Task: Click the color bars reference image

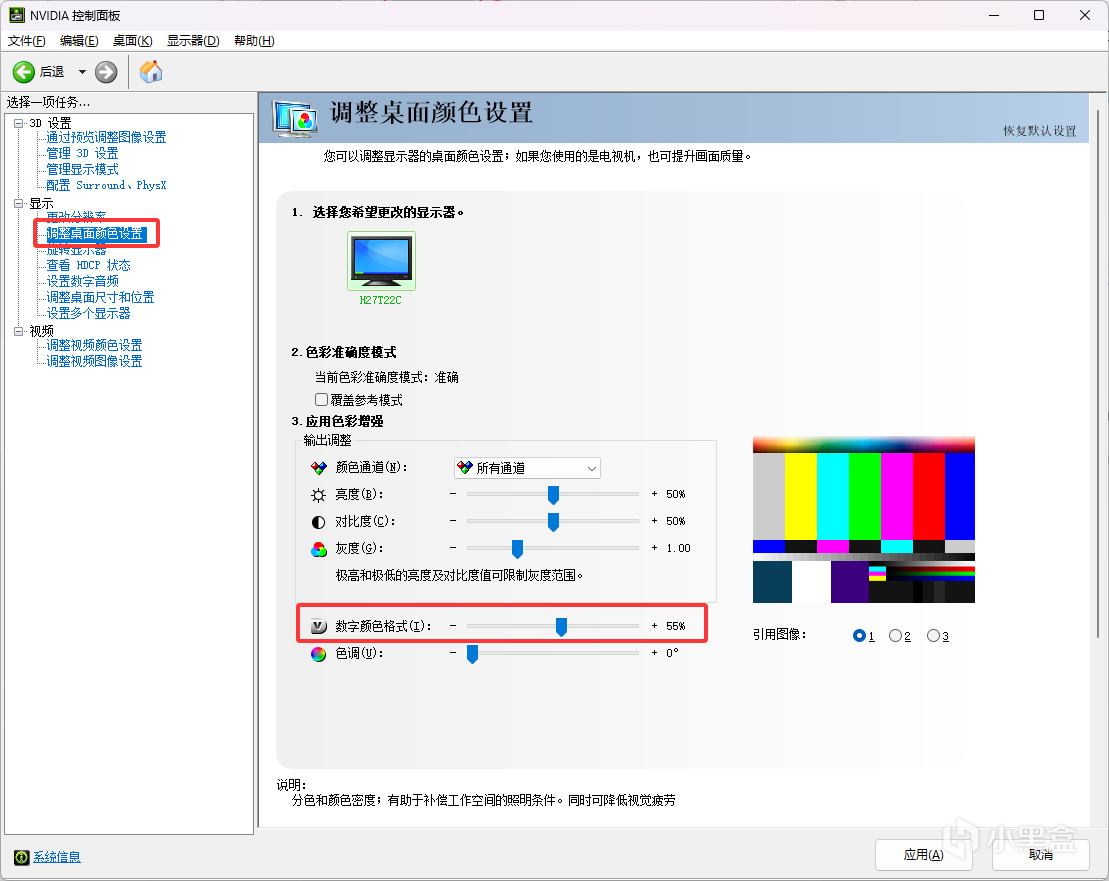Action: (864, 520)
